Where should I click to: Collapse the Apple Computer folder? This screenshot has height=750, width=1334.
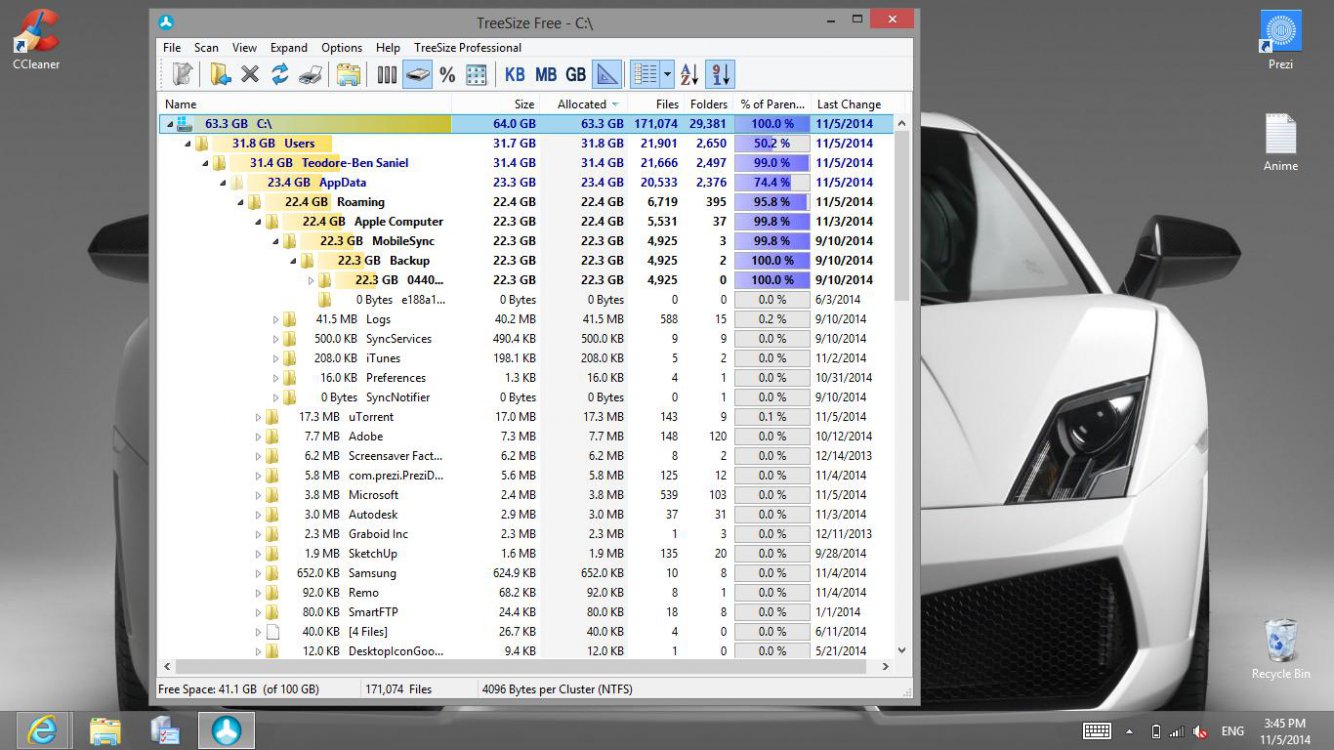(258, 222)
